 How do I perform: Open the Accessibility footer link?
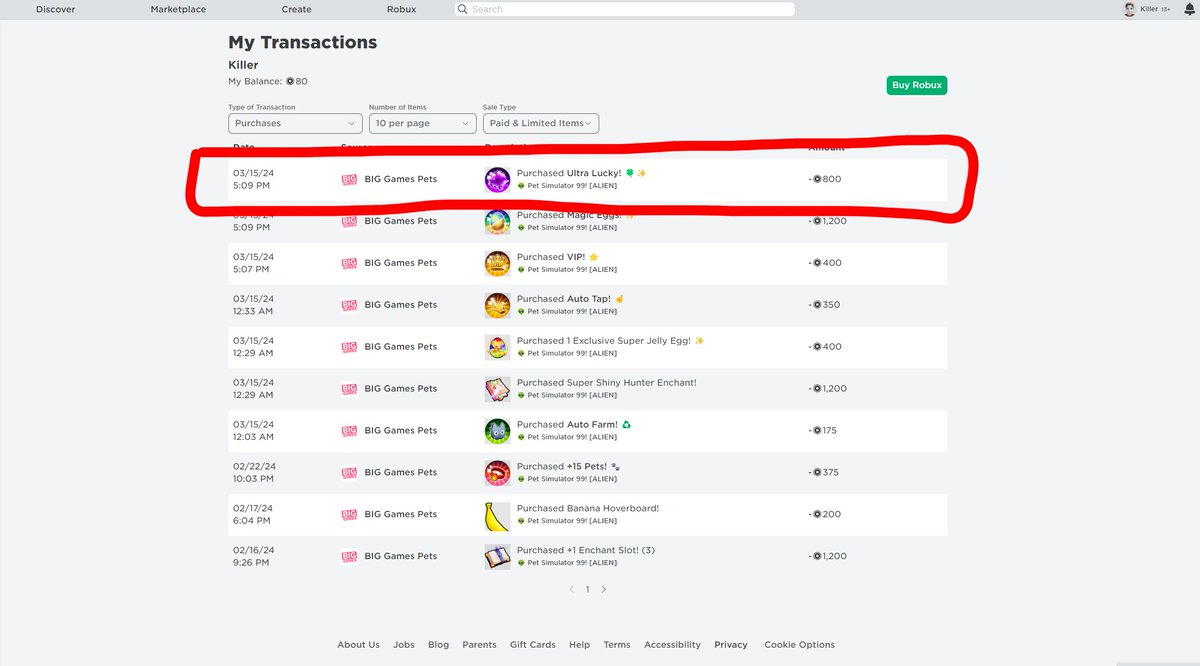[673, 645]
